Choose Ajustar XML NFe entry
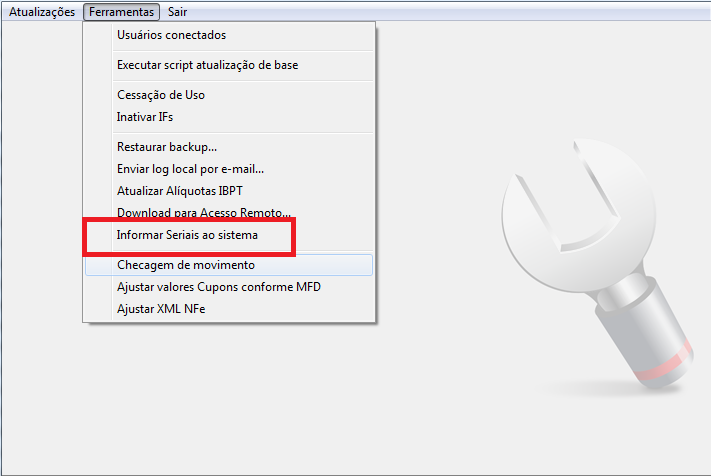Screen dimensions: 711x476 coord(160,309)
